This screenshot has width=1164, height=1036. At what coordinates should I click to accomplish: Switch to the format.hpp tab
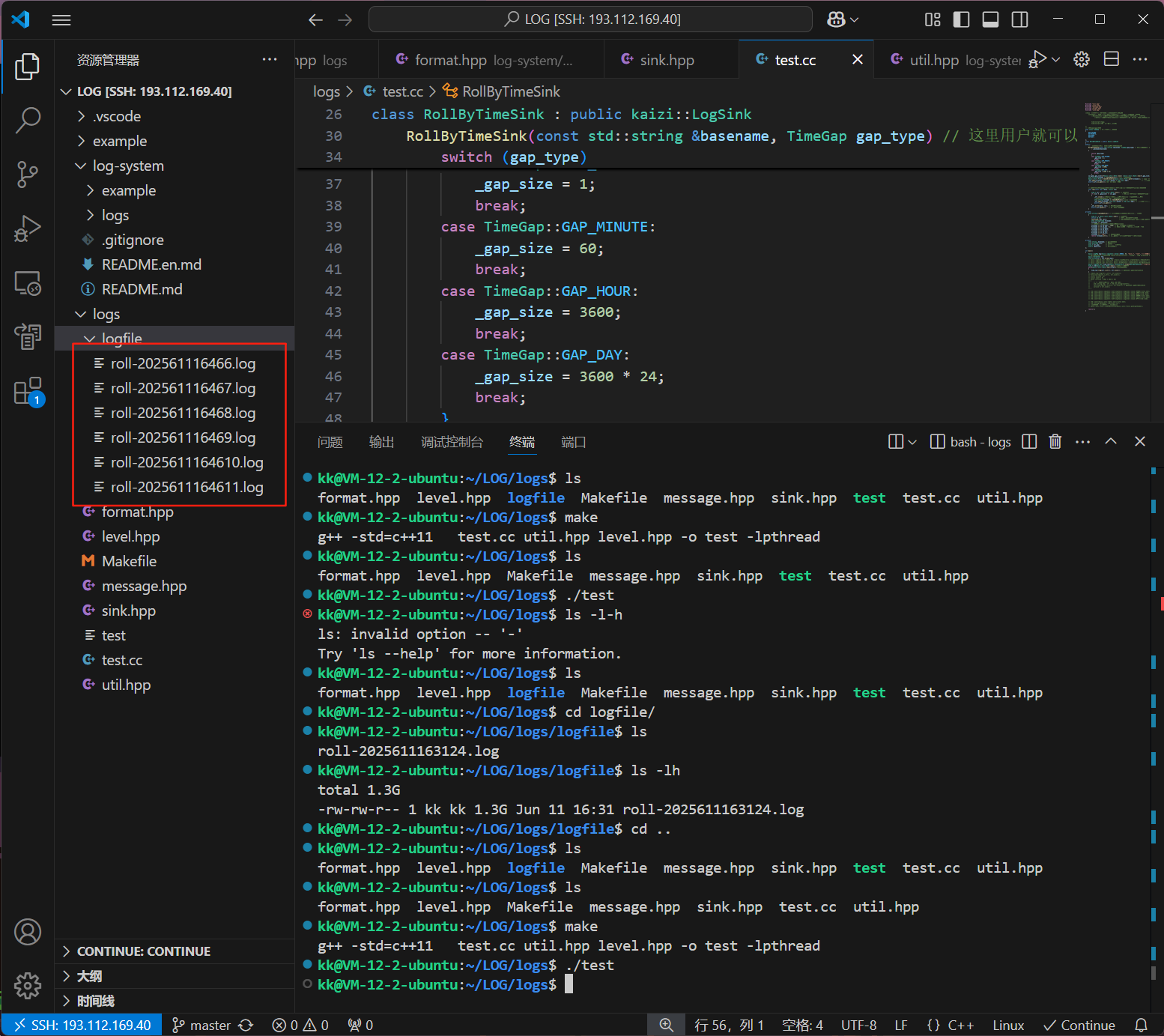pos(491,60)
